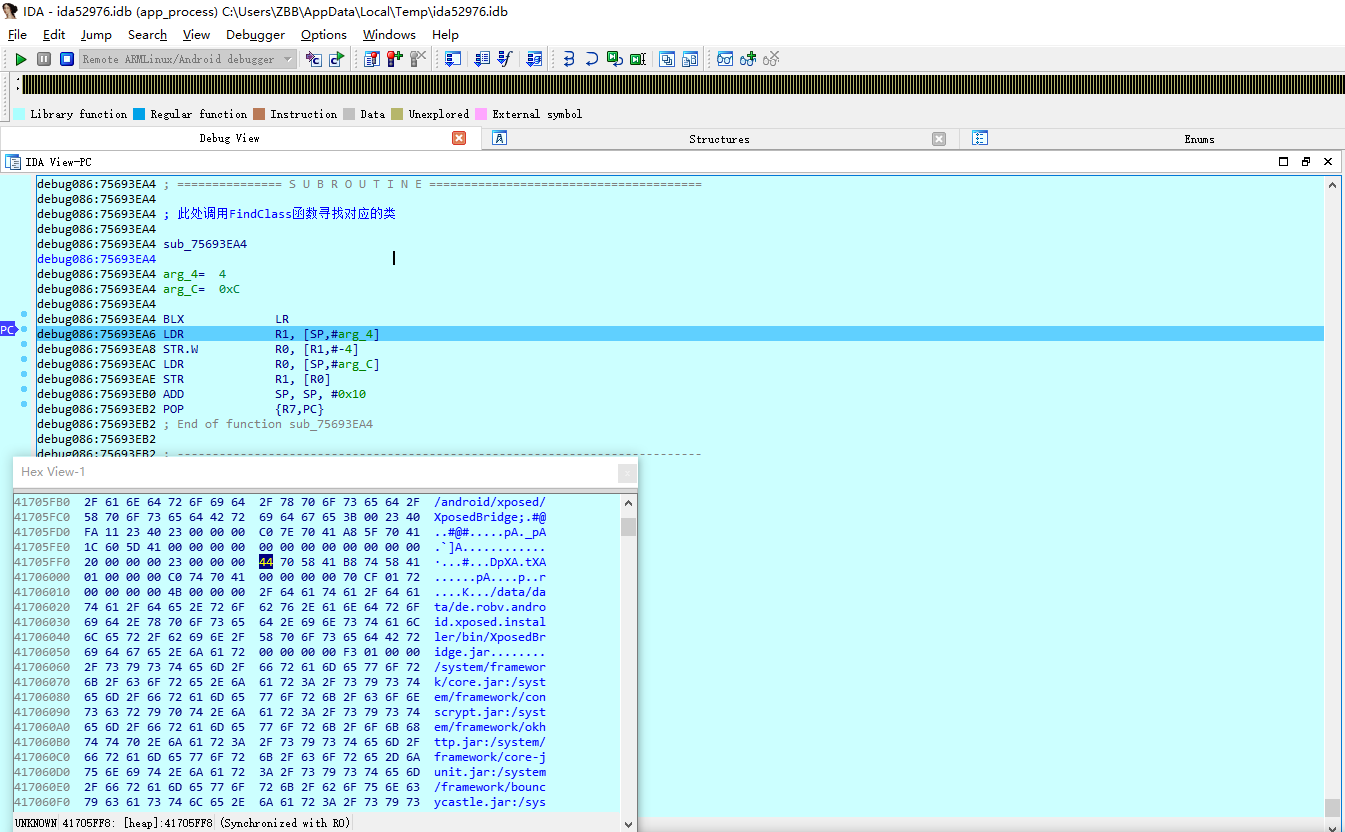Open the Options menu

pyautogui.click(x=324, y=35)
